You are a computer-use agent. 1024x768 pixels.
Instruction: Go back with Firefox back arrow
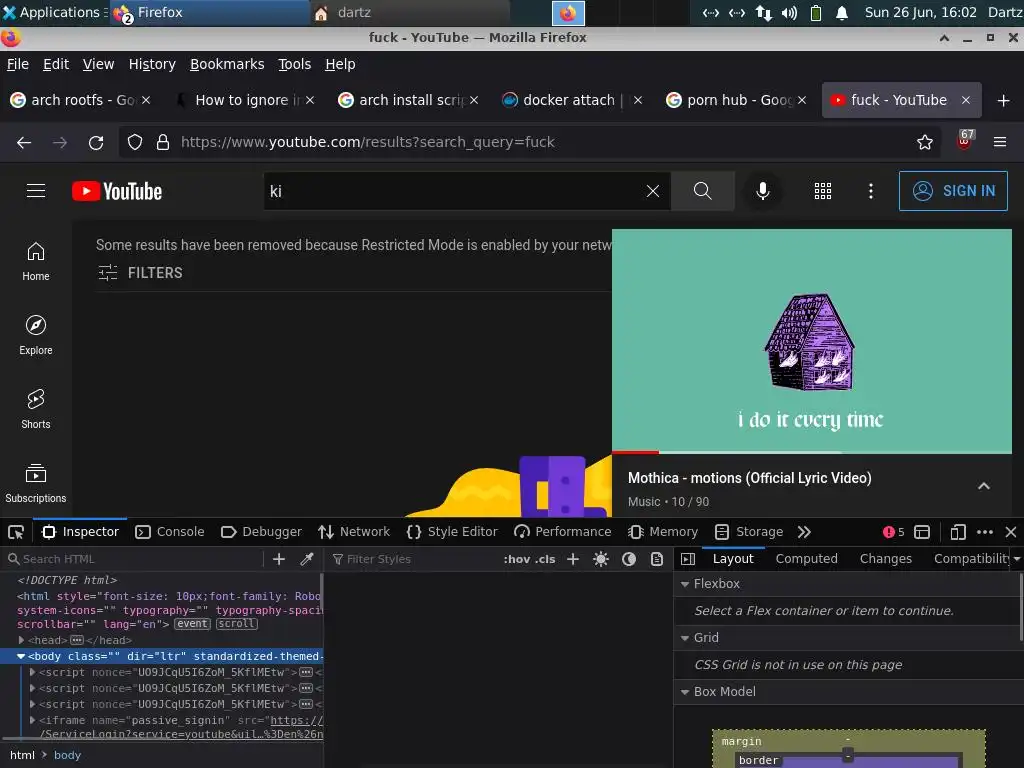(24, 142)
